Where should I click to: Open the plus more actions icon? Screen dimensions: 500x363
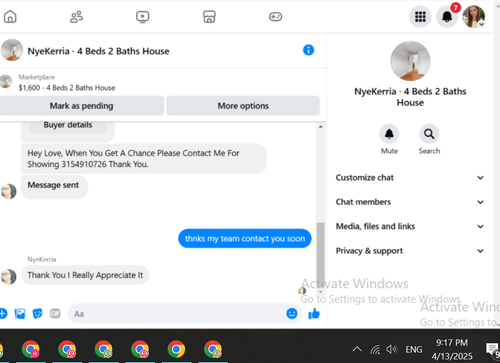tap(3, 314)
